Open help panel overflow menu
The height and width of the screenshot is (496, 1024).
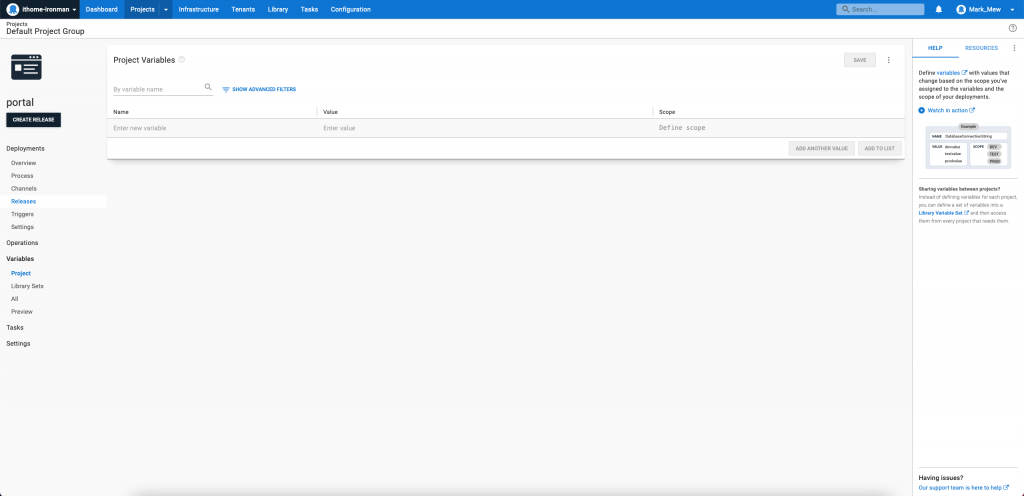point(1014,48)
